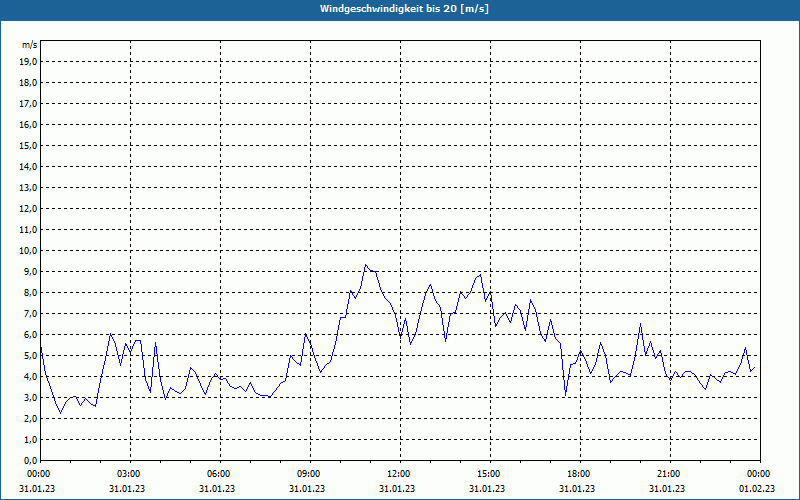Select the "11,0" y-axis value
800x500 pixels.
point(28,230)
